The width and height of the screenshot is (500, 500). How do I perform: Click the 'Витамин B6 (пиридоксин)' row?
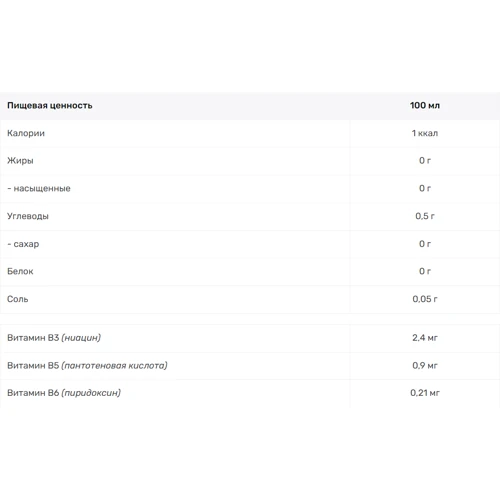250,393
